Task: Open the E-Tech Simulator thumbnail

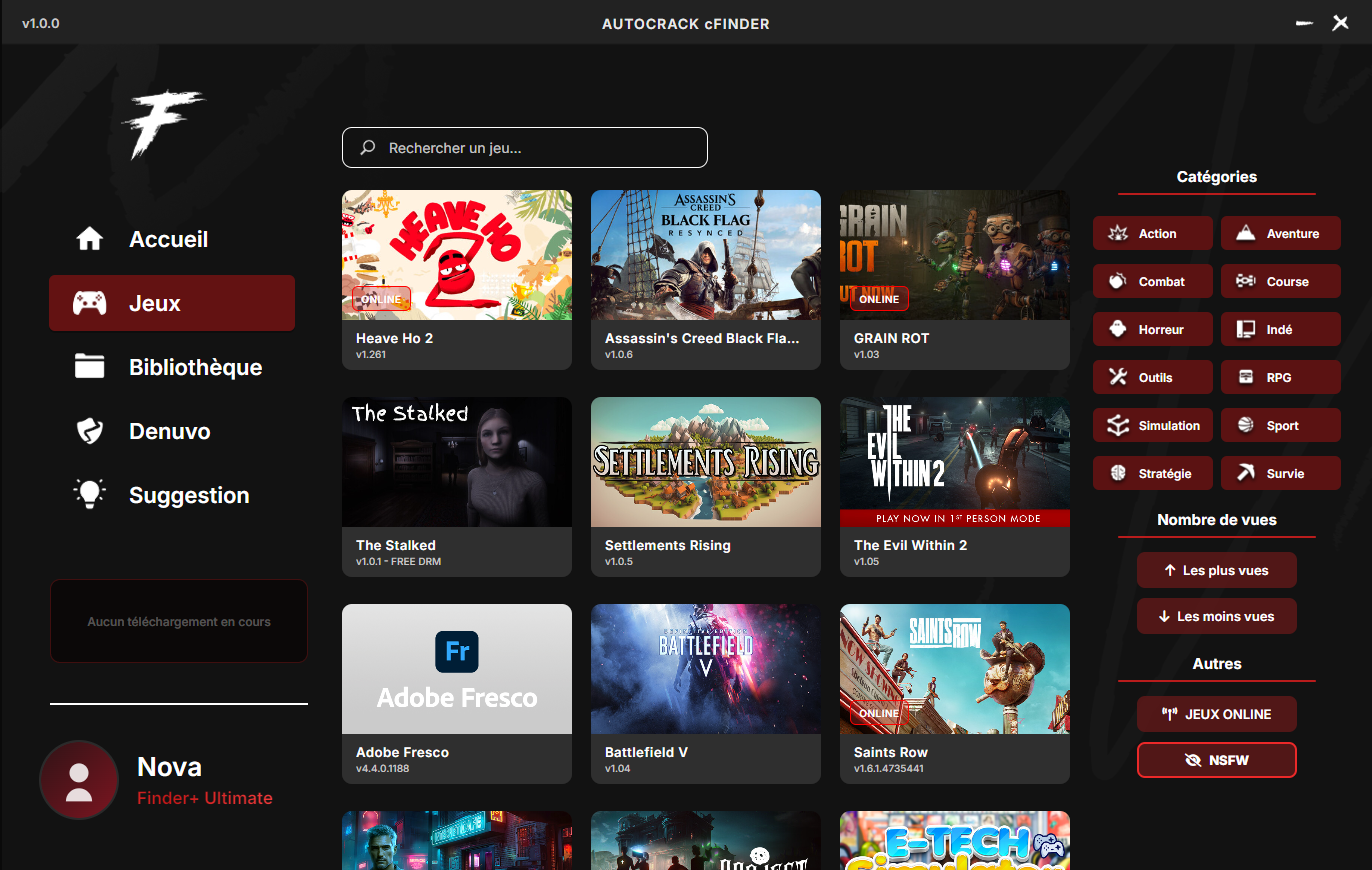Action: coord(955,840)
